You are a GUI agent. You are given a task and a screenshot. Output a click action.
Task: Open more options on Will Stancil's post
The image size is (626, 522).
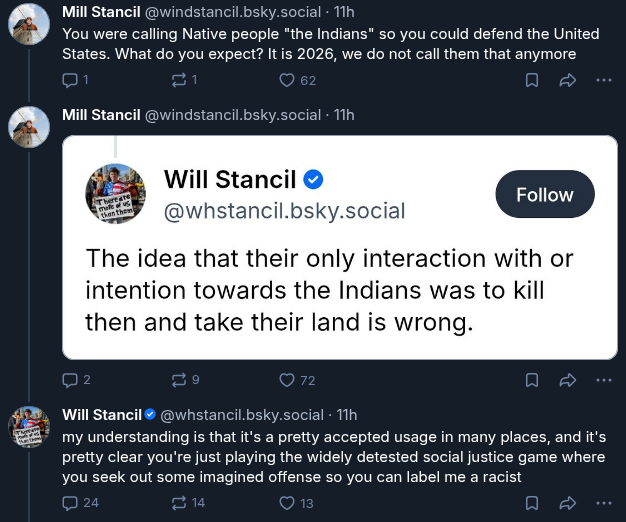pos(603,503)
